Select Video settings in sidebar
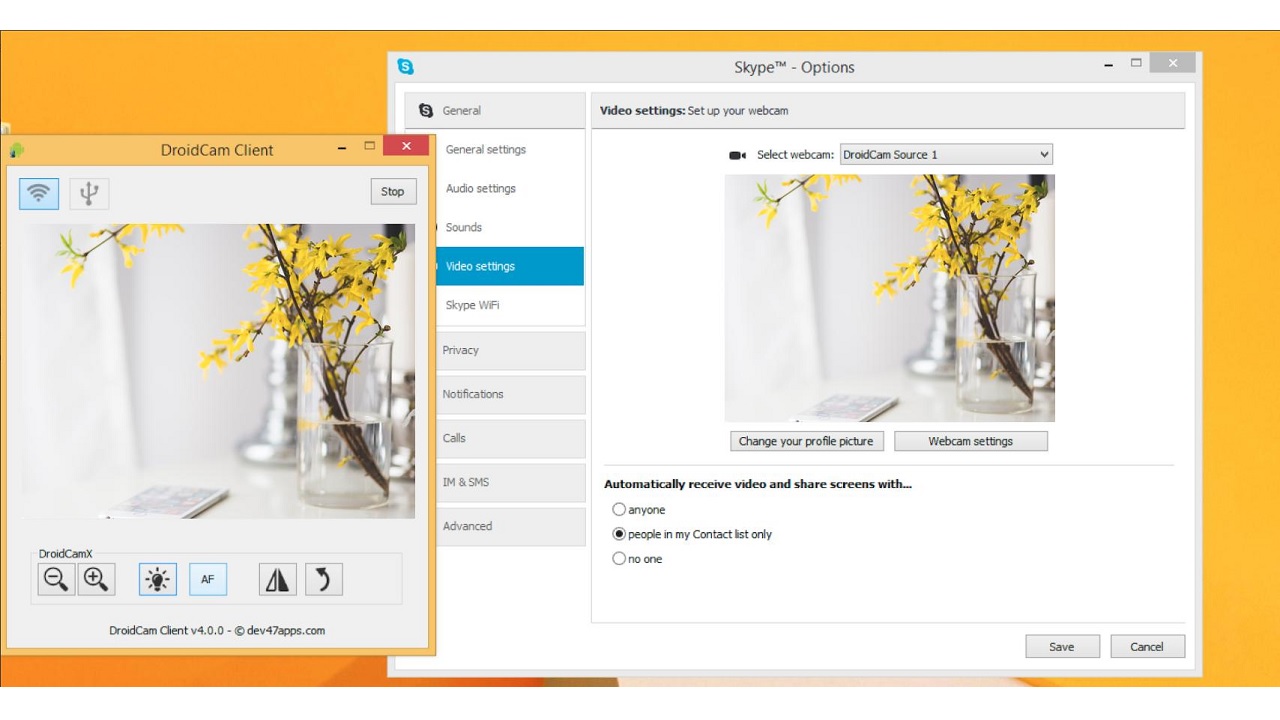 (x=510, y=267)
